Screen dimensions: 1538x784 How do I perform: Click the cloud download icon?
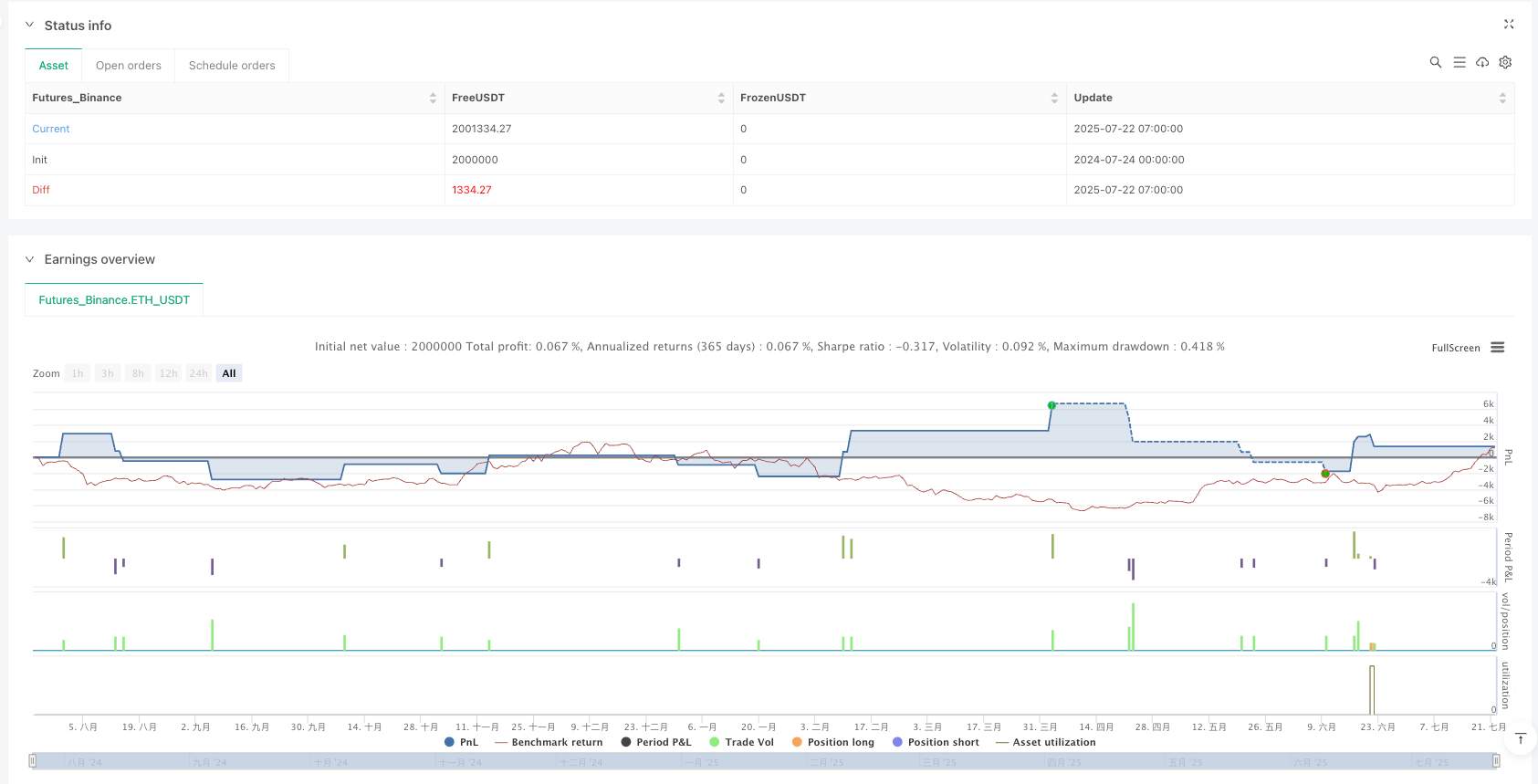click(x=1482, y=62)
